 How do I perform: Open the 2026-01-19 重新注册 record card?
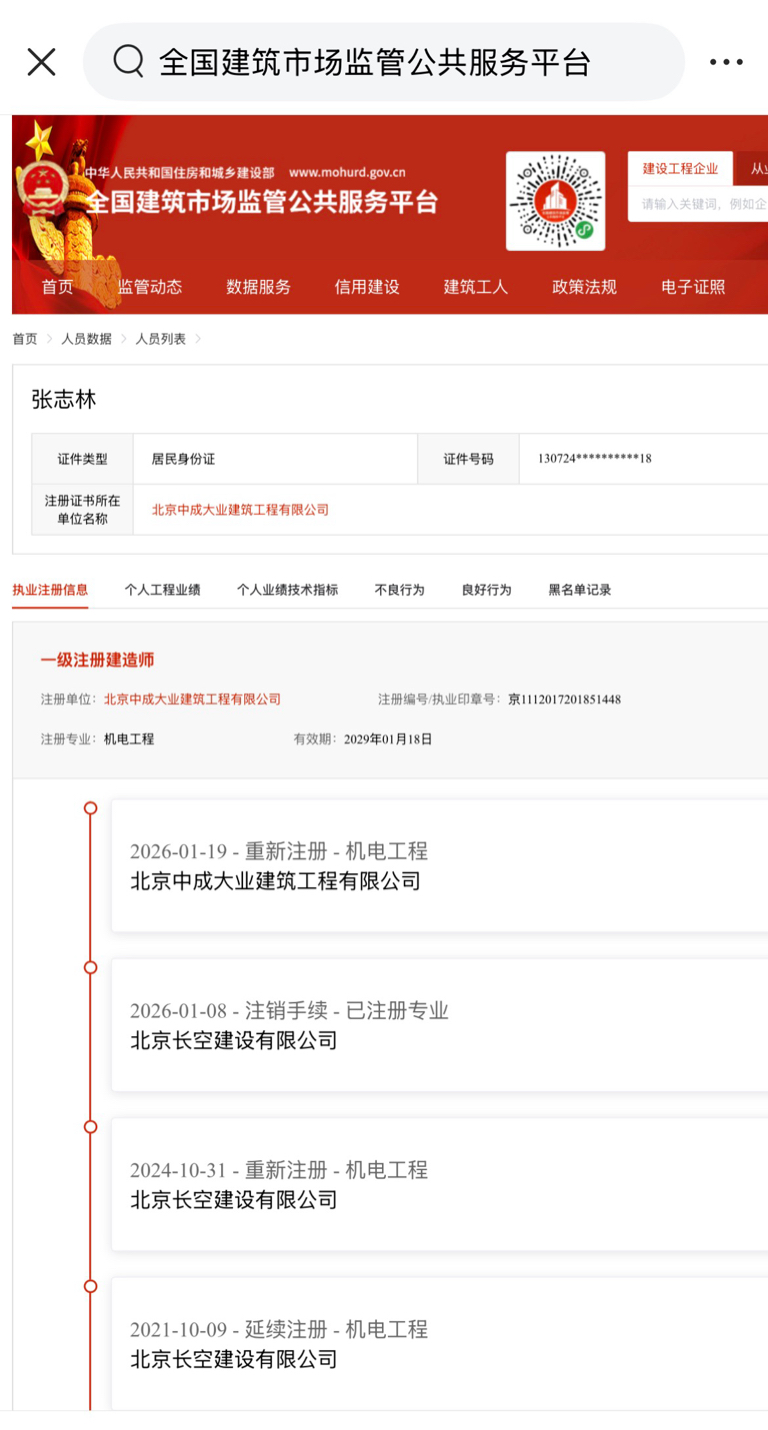point(440,865)
